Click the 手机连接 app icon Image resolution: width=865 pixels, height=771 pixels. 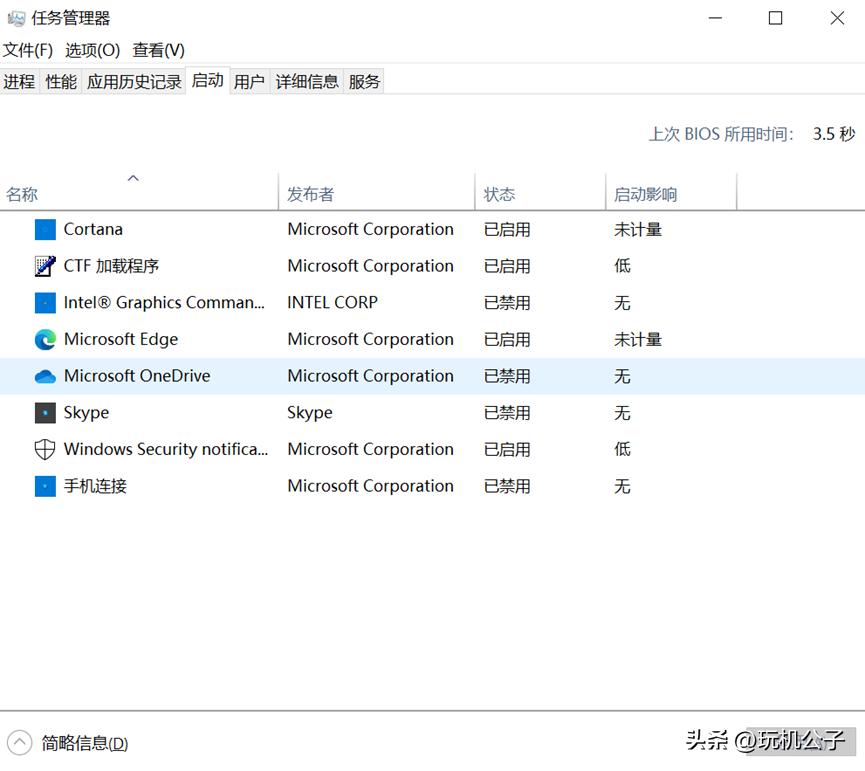click(45, 486)
